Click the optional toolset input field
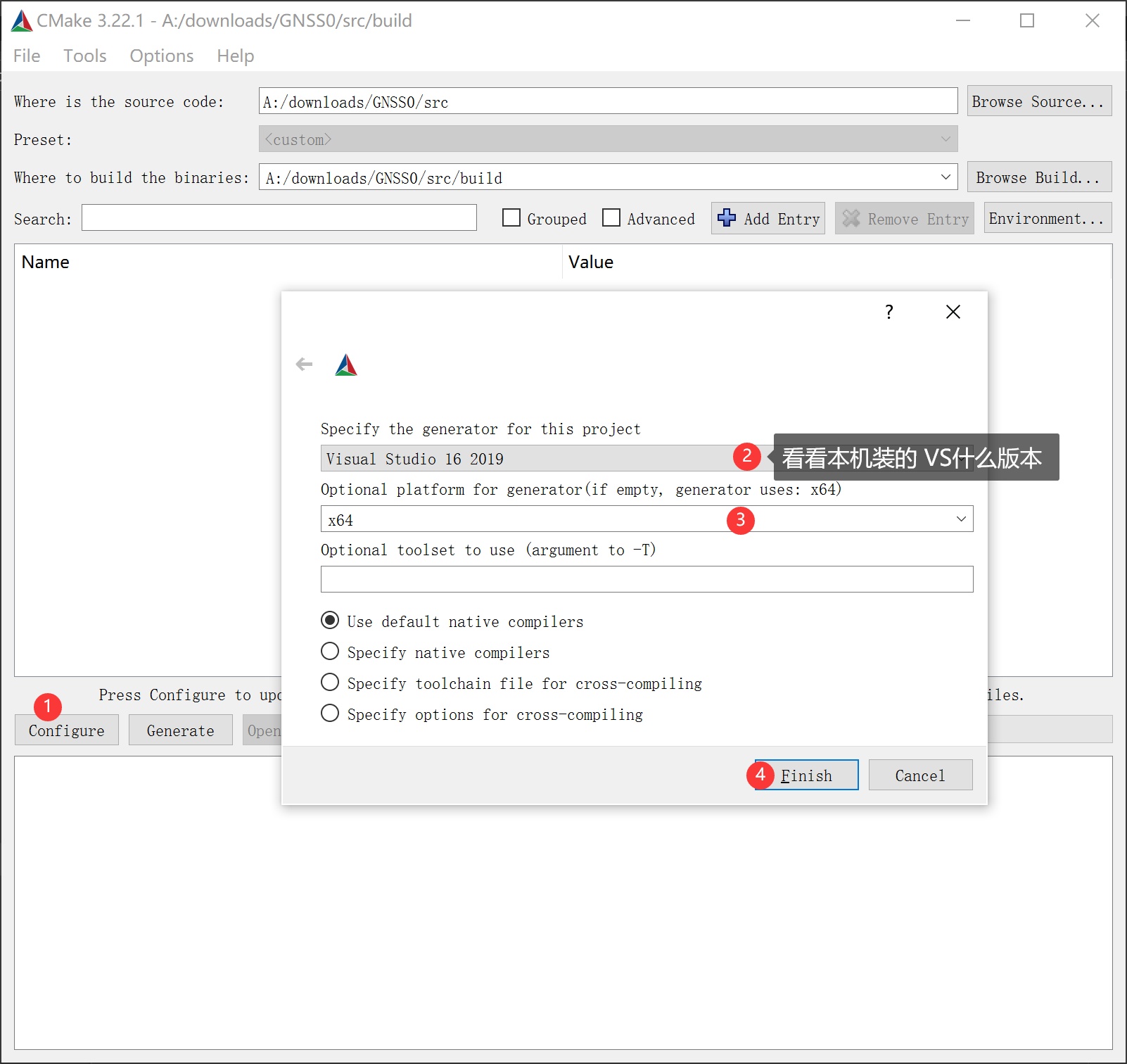The height and width of the screenshot is (1064, 1127). (x=647, y=579)
